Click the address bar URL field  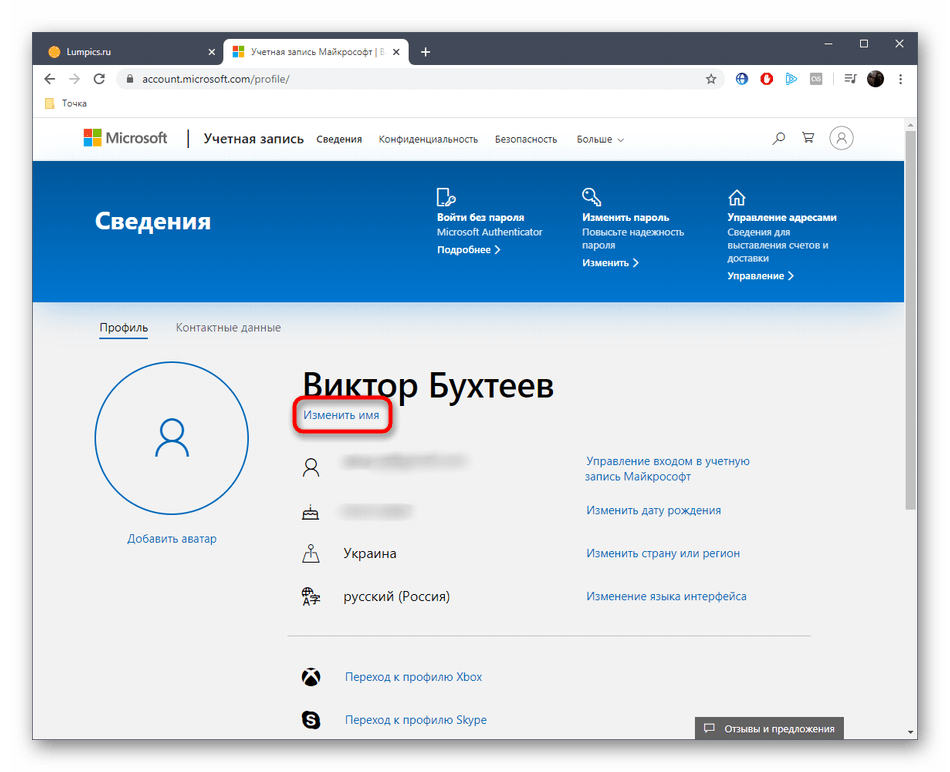tap(400, 79)
